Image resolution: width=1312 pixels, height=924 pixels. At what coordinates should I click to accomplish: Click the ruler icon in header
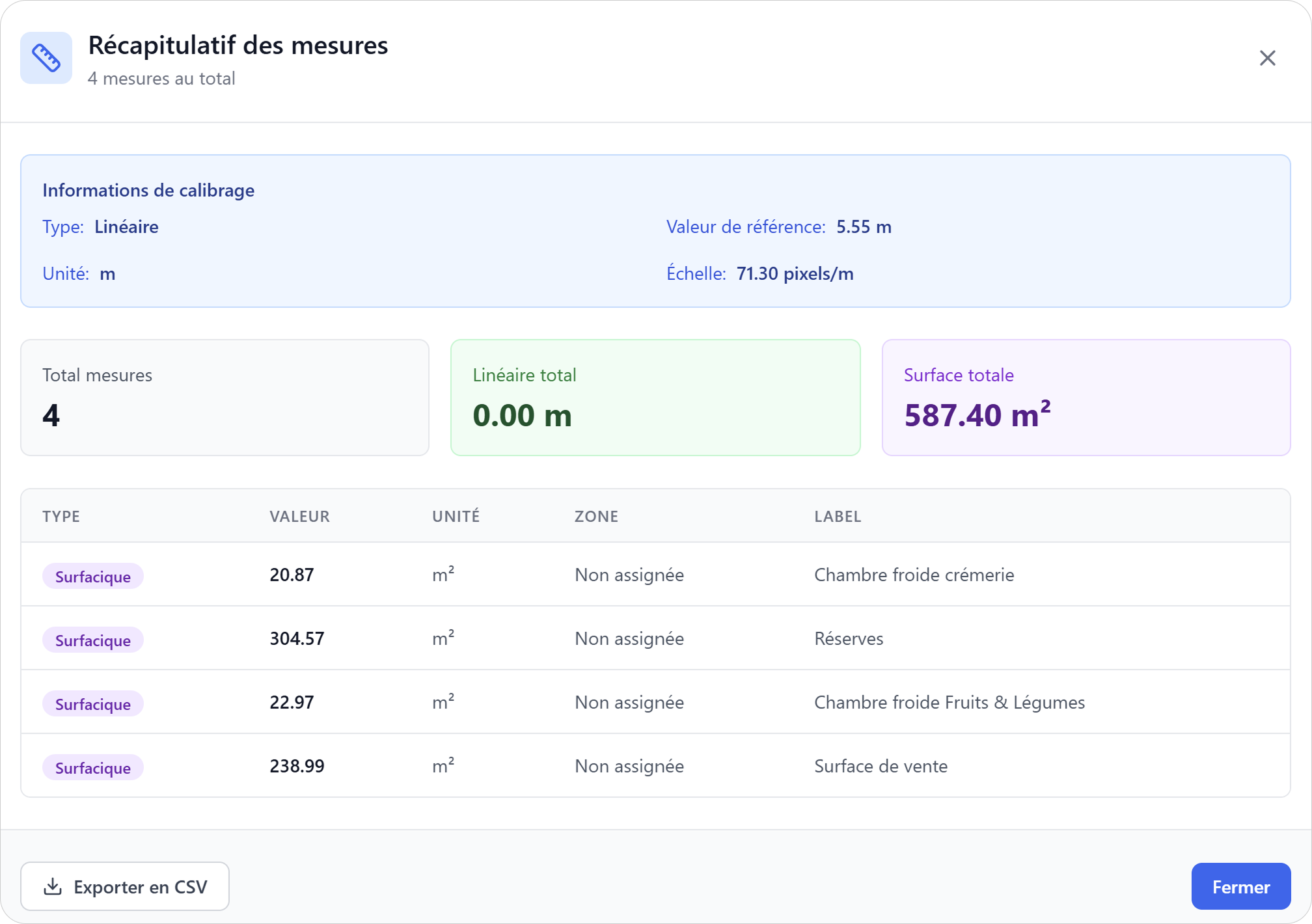point(46,58)
